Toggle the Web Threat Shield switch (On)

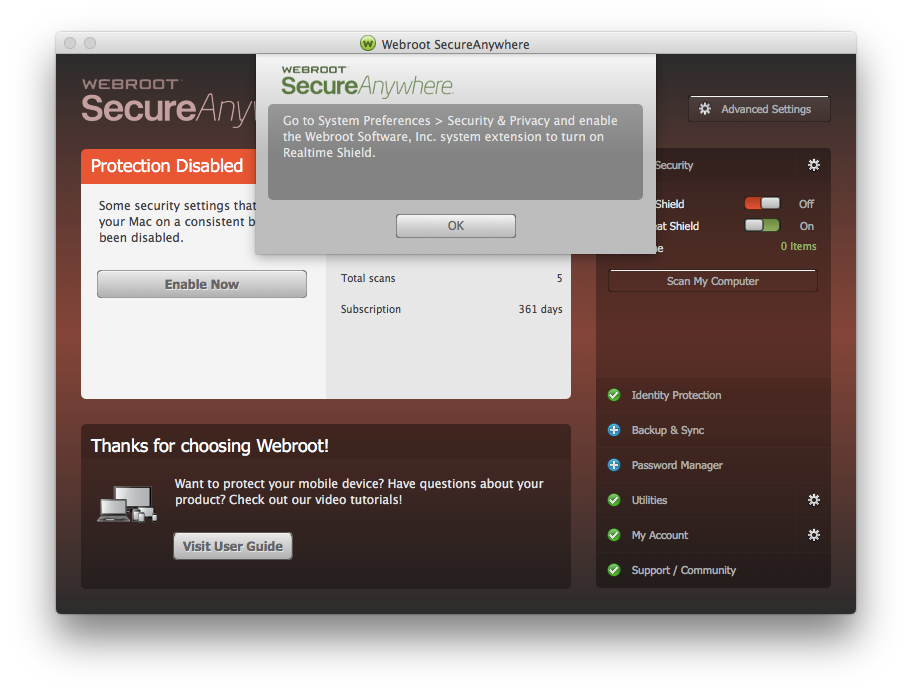762,225
